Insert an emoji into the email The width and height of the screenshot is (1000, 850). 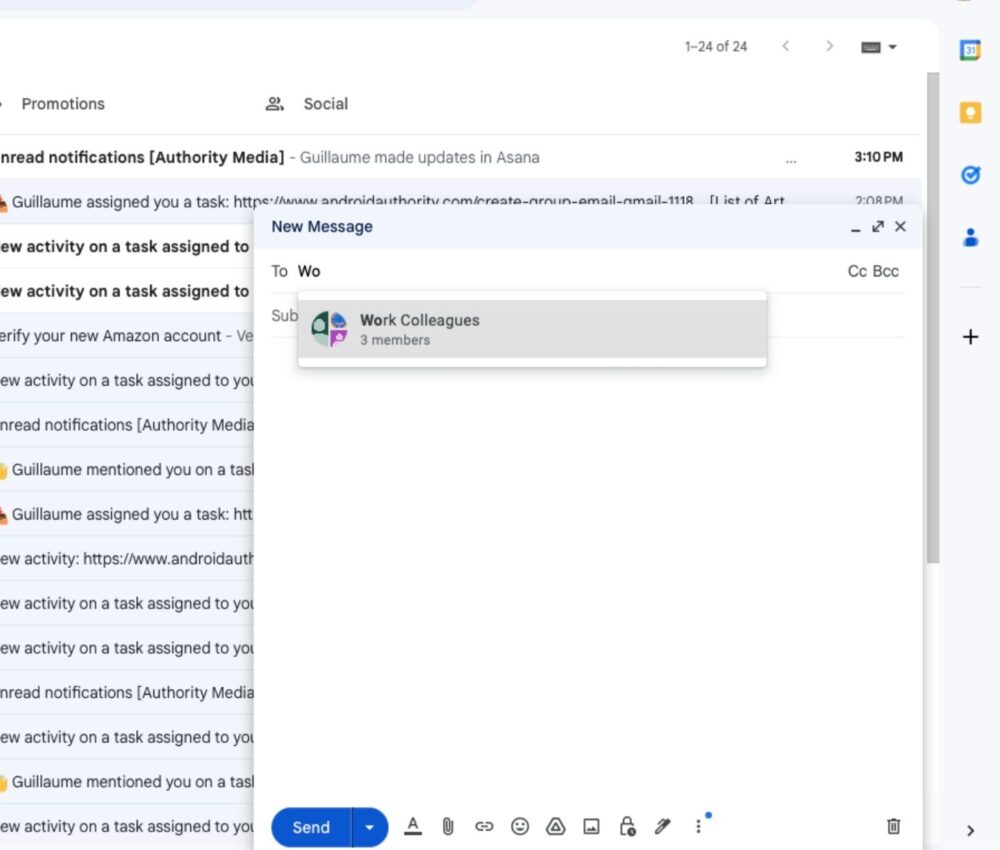pyautogui.click(x=520, y=827)
